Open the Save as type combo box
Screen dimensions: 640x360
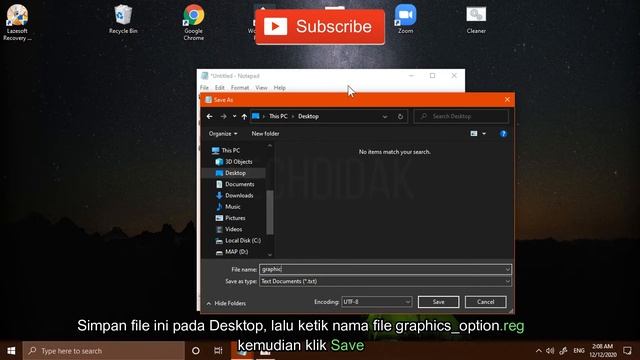tap(385, 281)
